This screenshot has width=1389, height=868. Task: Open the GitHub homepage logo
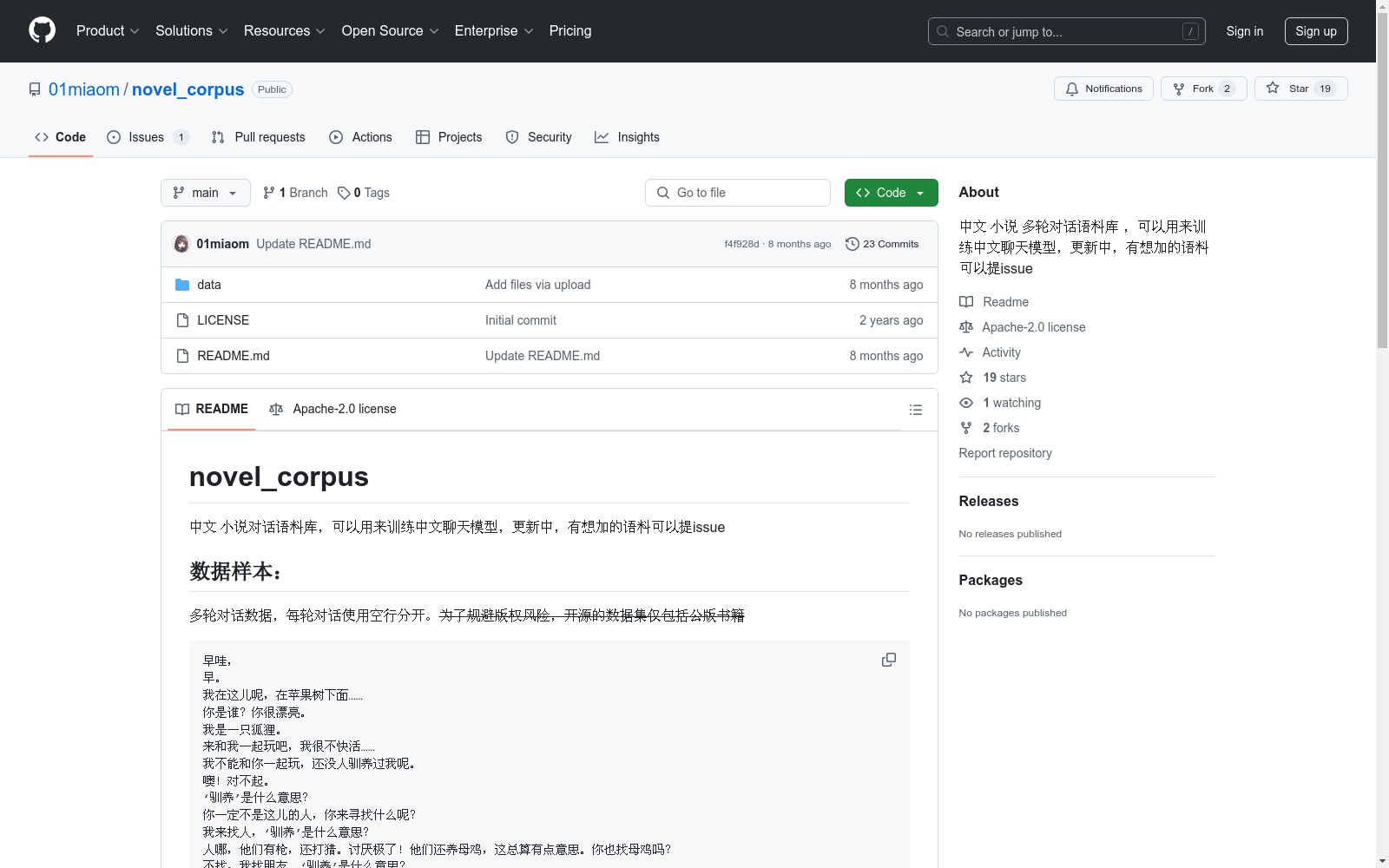point(42,30)
